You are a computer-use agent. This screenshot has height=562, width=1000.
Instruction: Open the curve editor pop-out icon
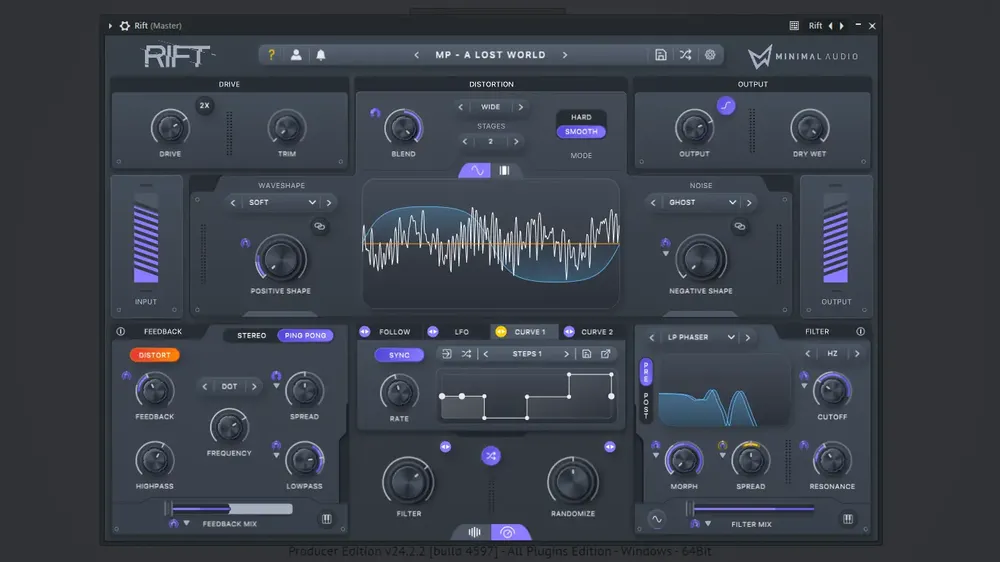click(605, 354)
